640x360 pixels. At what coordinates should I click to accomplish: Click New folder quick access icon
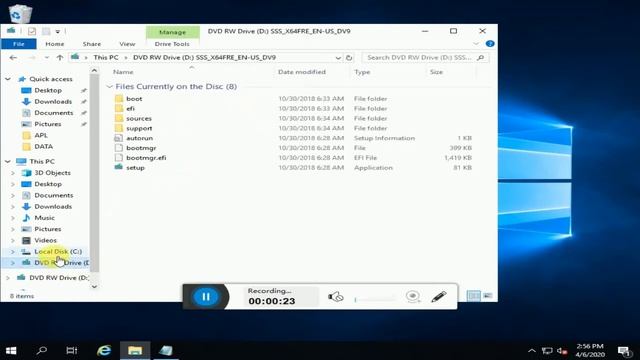[x=46, y=31]
